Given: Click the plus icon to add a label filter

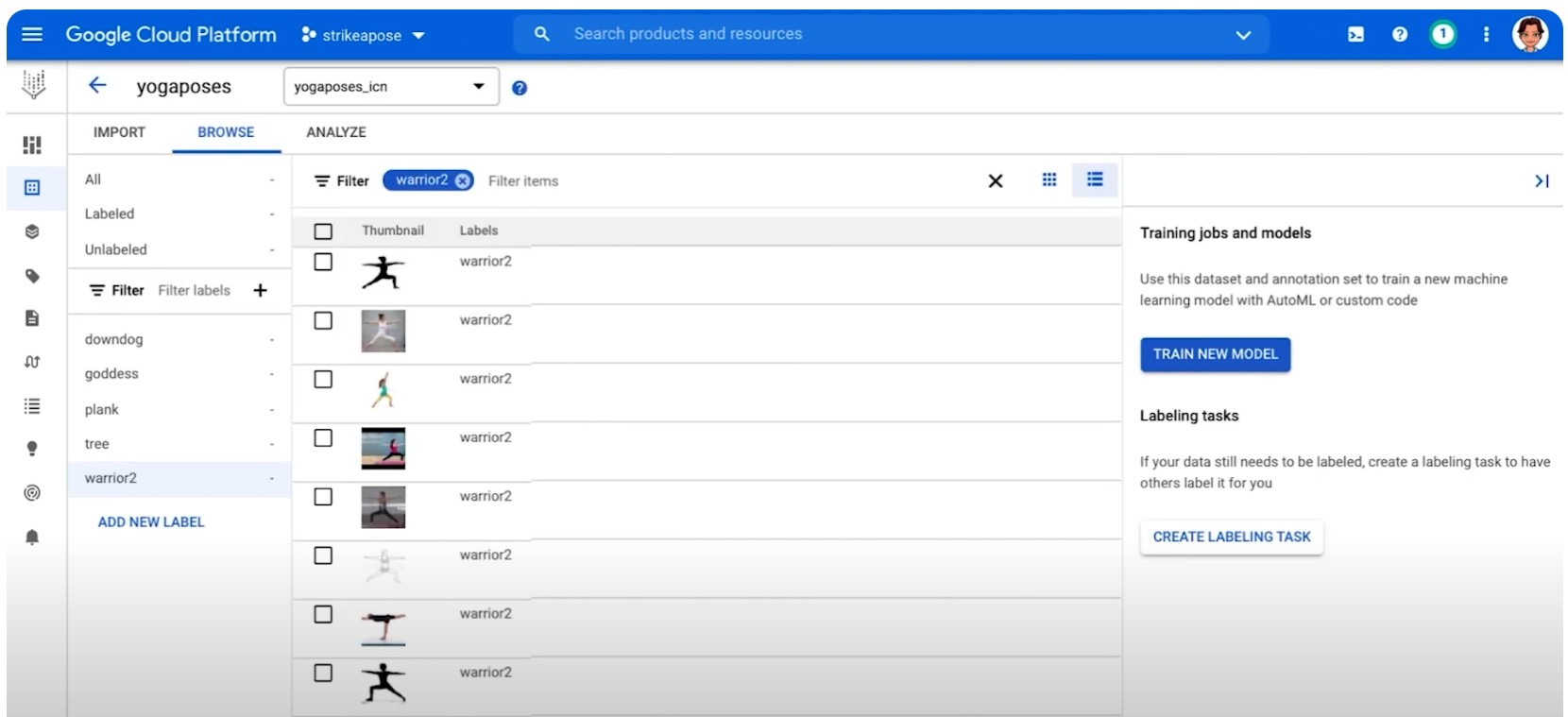Looking at the screenshot, I should click(x=260, y=290).
